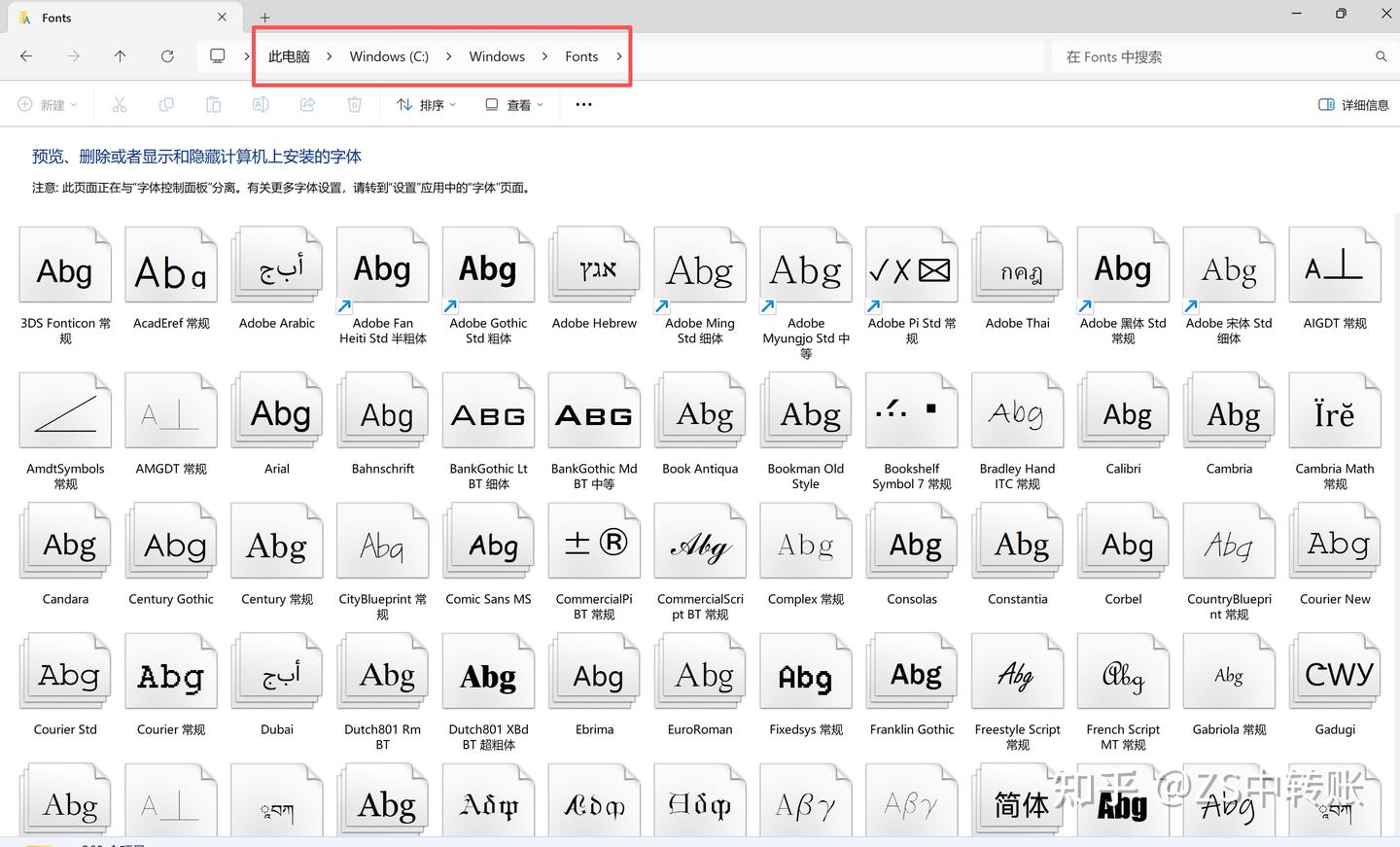Screen dimensions: 1400x847
Task: Click the Paste clipboard icon
Action: coord(213,105)
